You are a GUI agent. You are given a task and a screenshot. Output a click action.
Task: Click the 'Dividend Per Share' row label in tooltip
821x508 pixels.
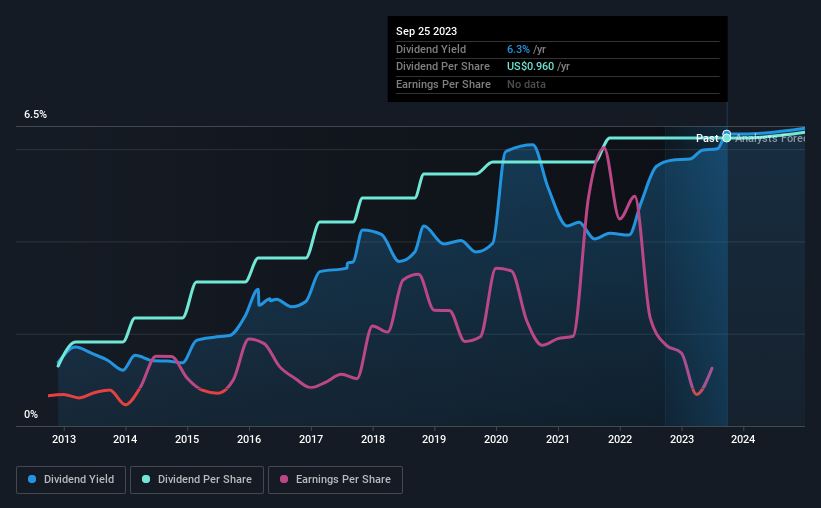tap(443, 67)
